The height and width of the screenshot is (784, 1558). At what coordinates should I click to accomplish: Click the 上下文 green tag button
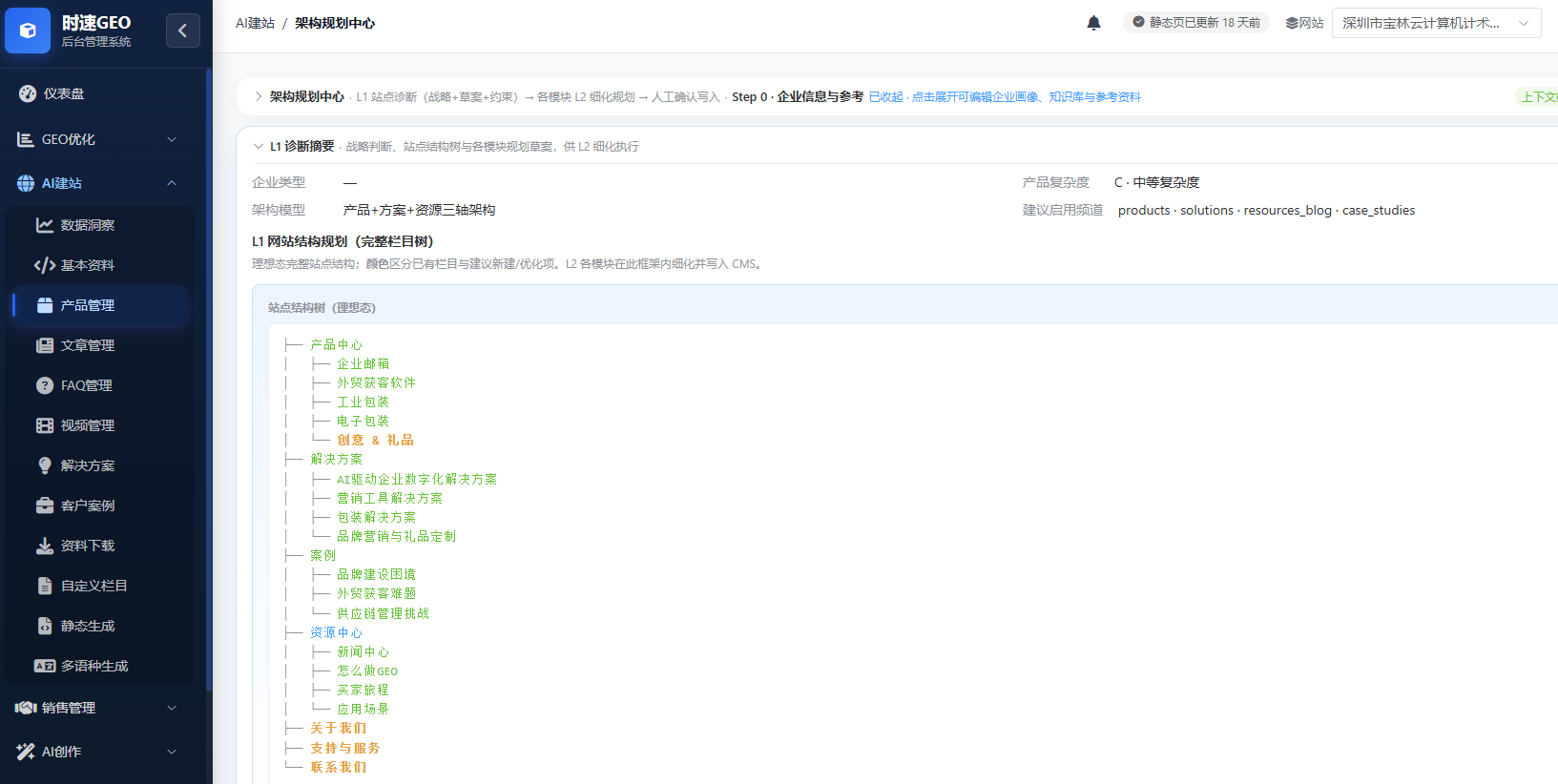pos(1538,96)
